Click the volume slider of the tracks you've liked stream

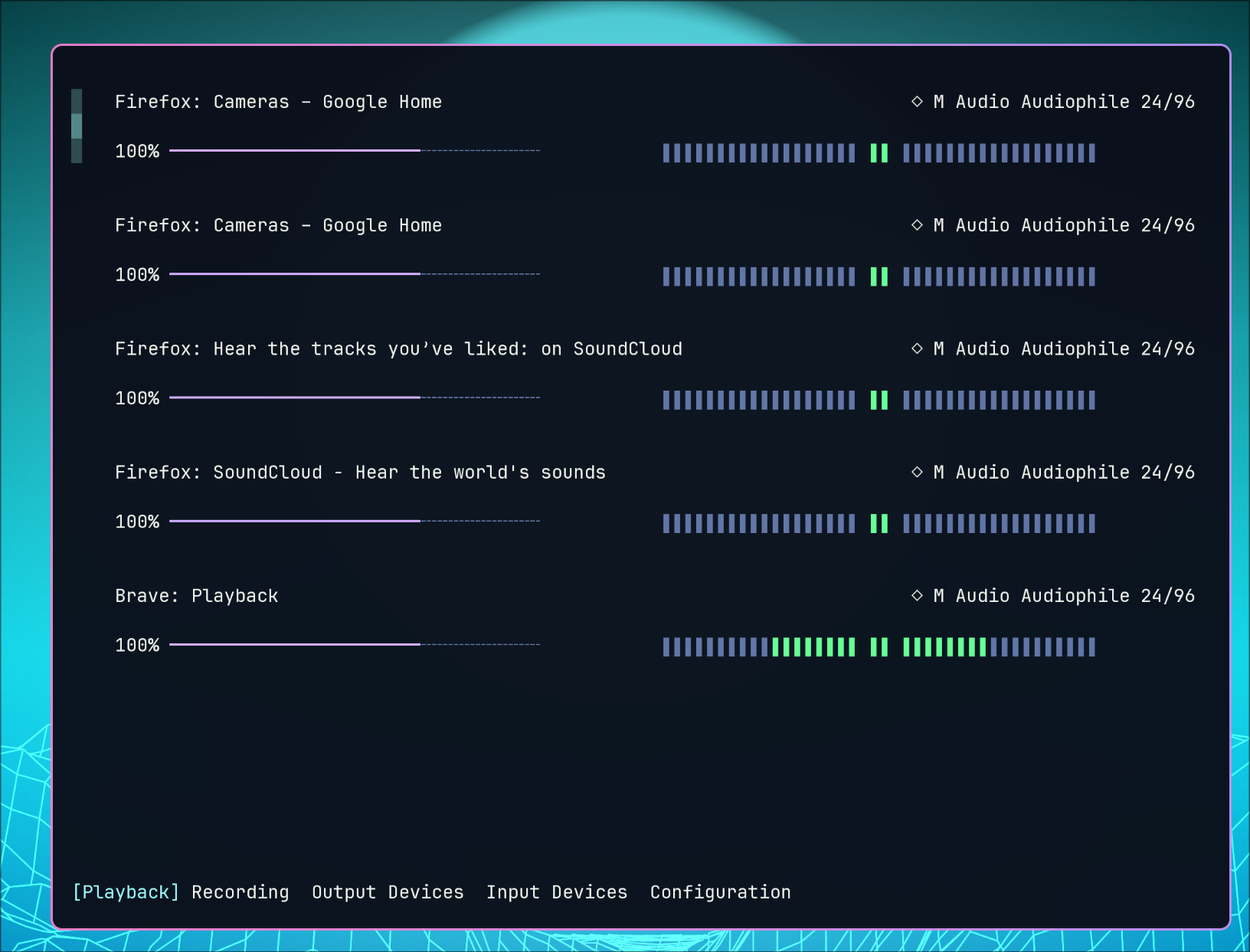(x=354, y=397)
